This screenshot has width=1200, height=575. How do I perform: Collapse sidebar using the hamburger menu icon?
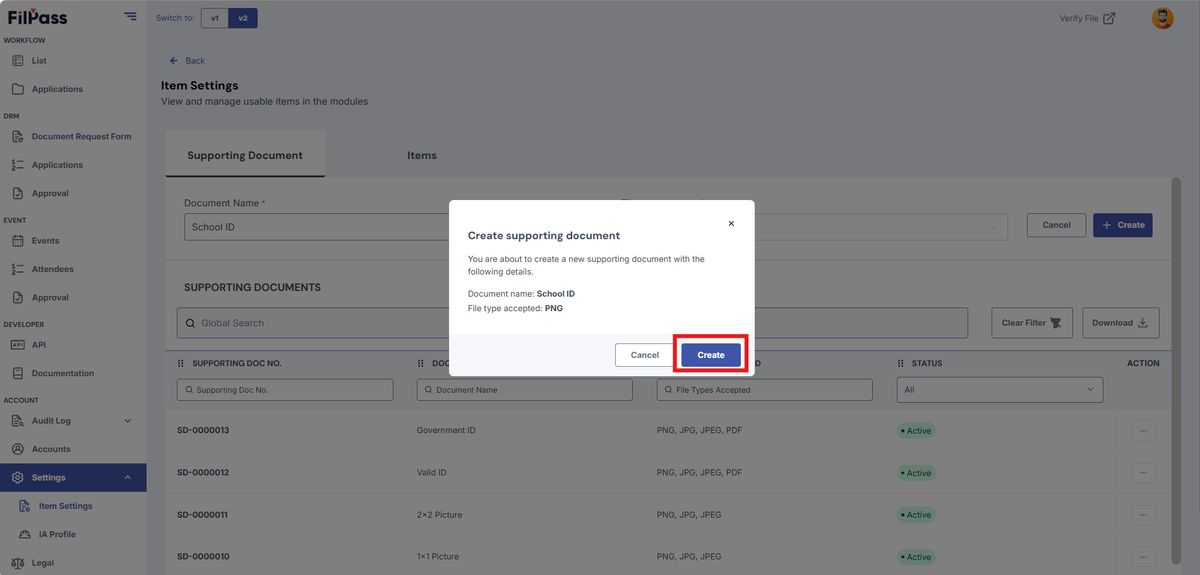130,17
